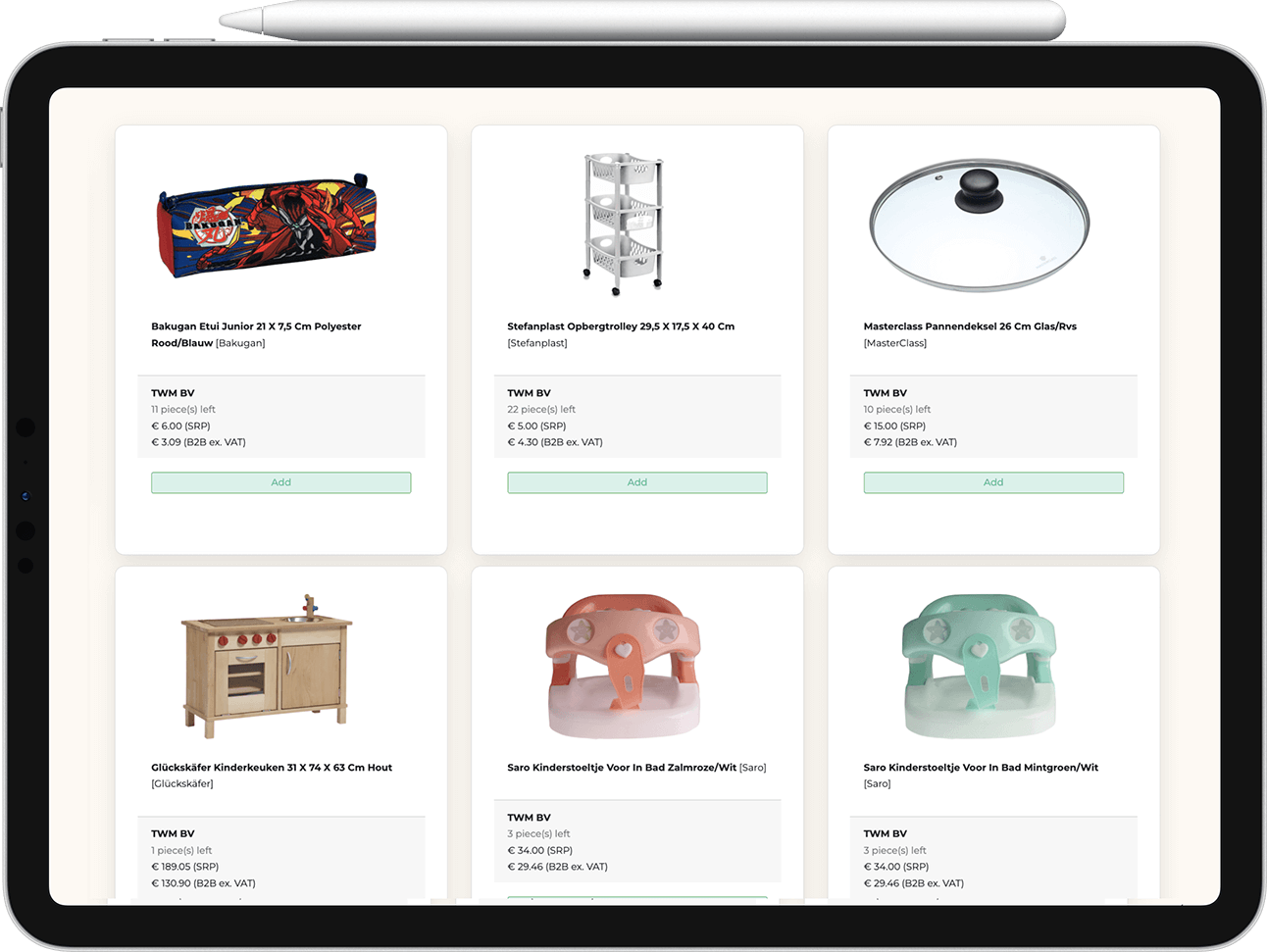Select TWM BV supplier on Pannendeksel card
Viewport: 1267px width, 952px height.
tap(886, 393)
